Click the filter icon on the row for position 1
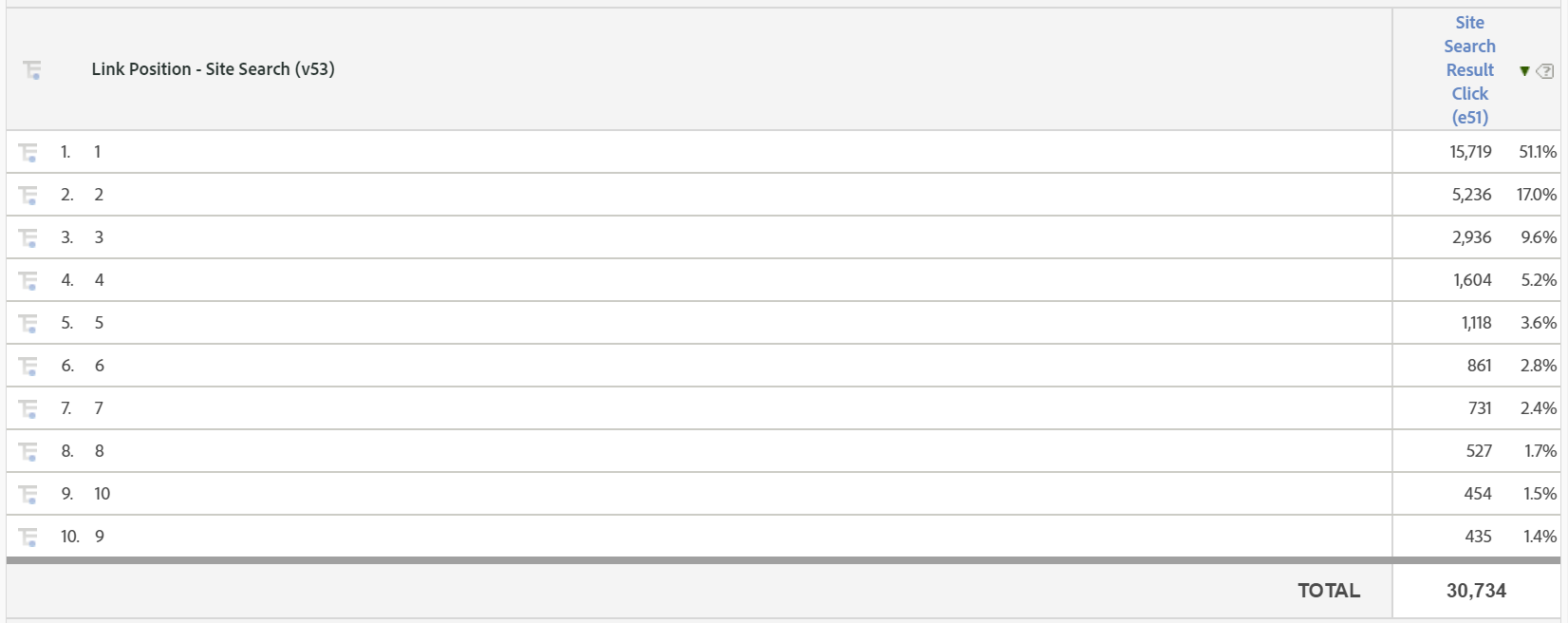This screenshot has width=1568, height=623. click(x=28, y=151)
